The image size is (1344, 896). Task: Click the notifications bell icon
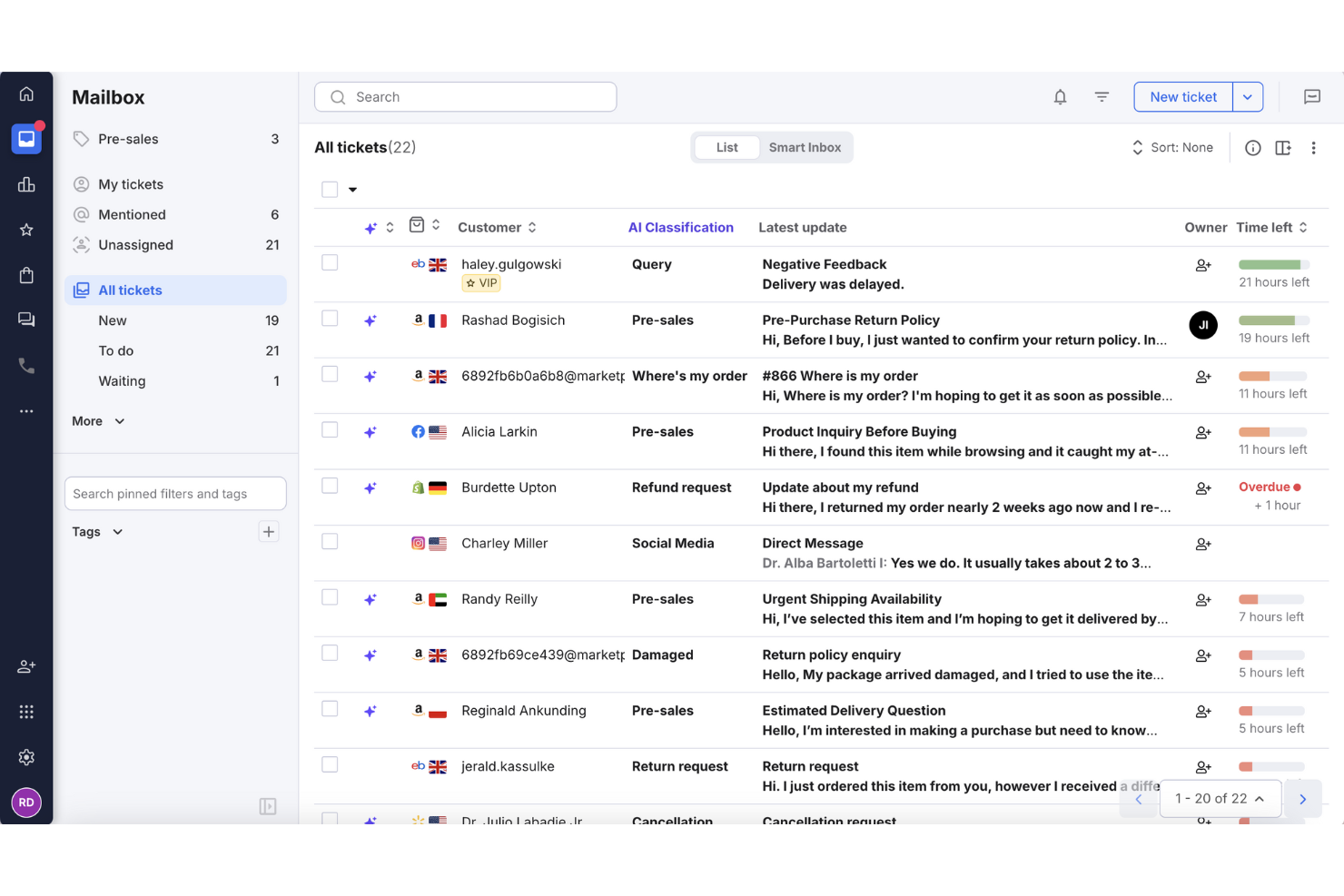tap(1060, 96)
